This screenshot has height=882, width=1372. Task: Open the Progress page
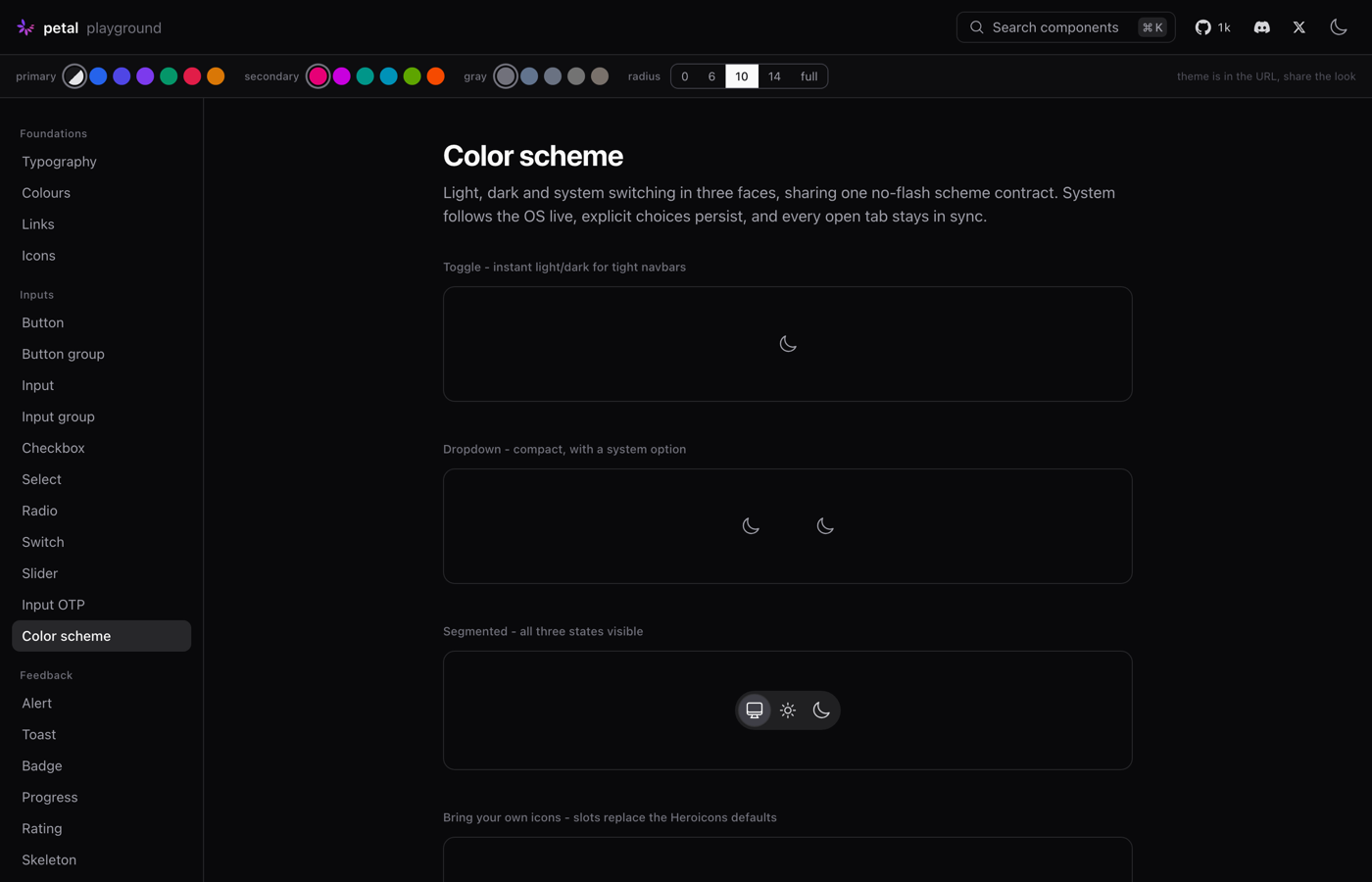[x=102, y=798]
